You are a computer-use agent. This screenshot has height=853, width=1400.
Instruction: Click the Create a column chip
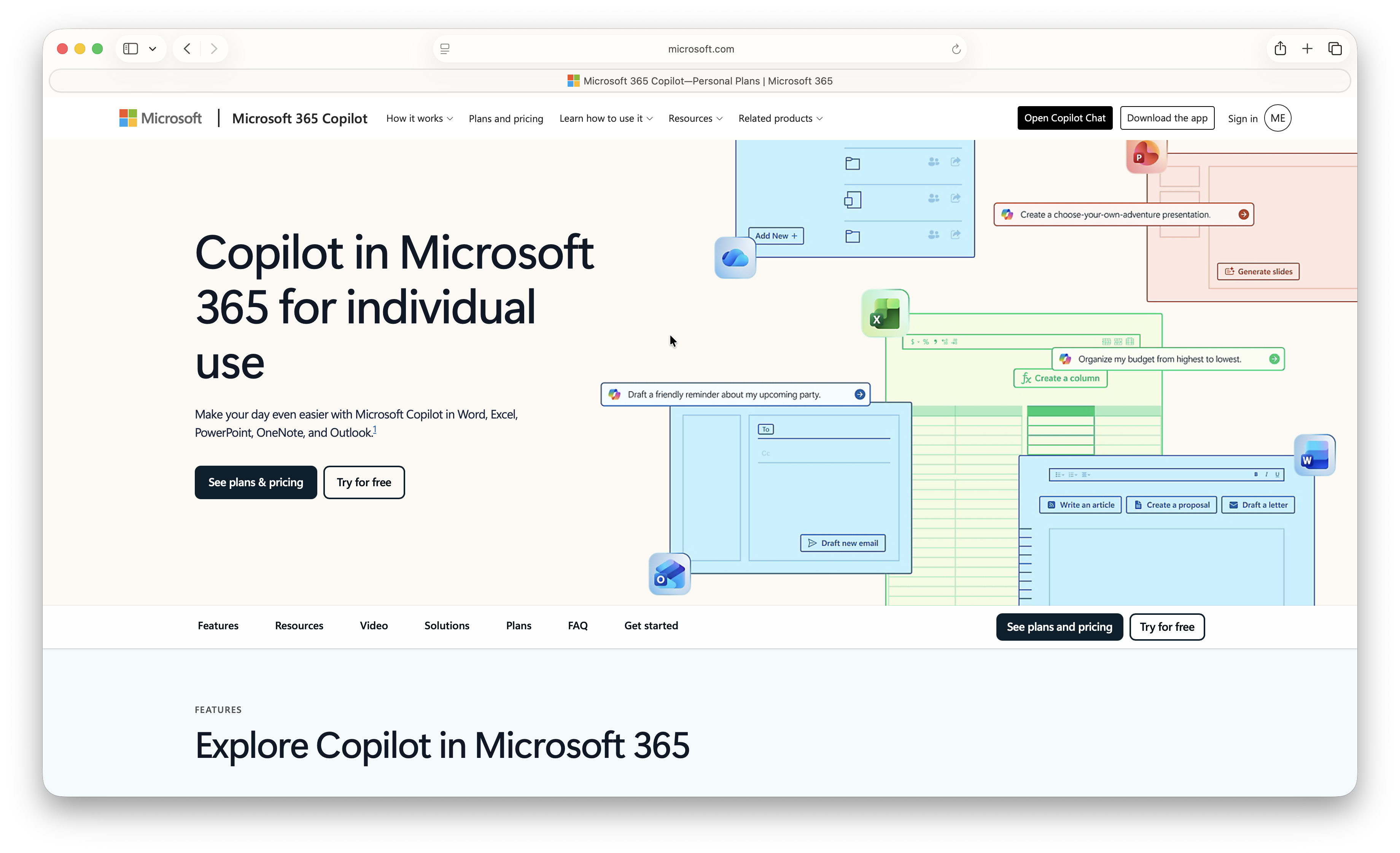coord(1060,378)
